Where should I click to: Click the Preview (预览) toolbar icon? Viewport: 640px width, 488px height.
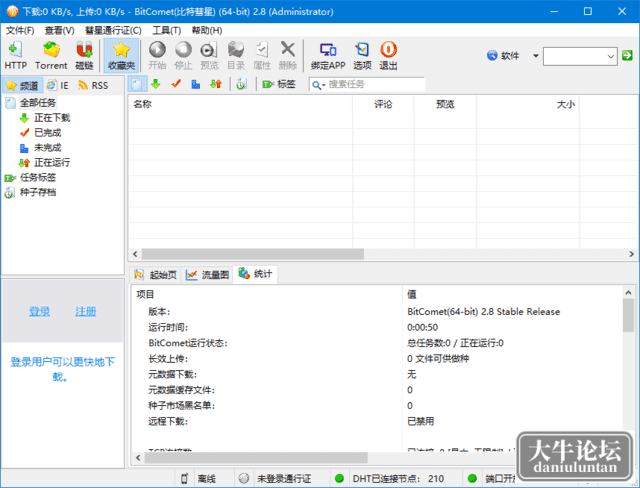(209, 55)
